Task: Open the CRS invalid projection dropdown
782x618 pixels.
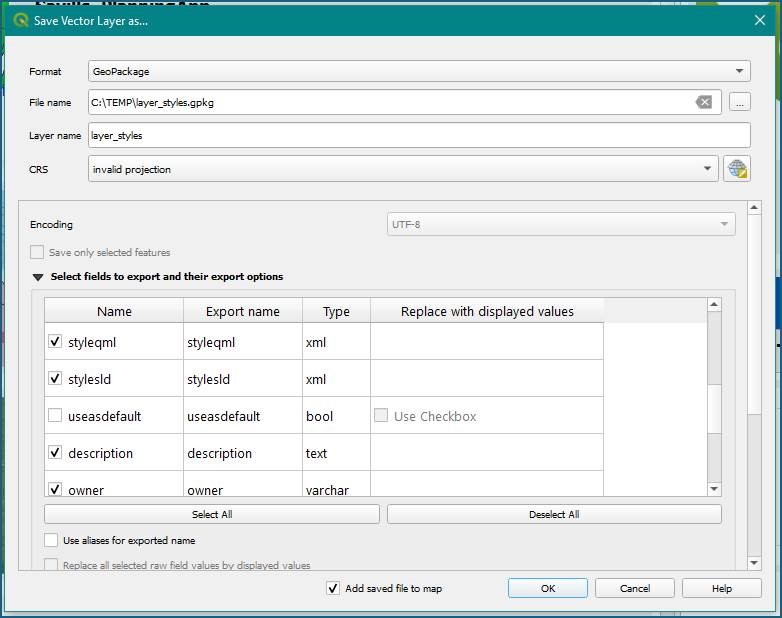Action: point(403,169)
